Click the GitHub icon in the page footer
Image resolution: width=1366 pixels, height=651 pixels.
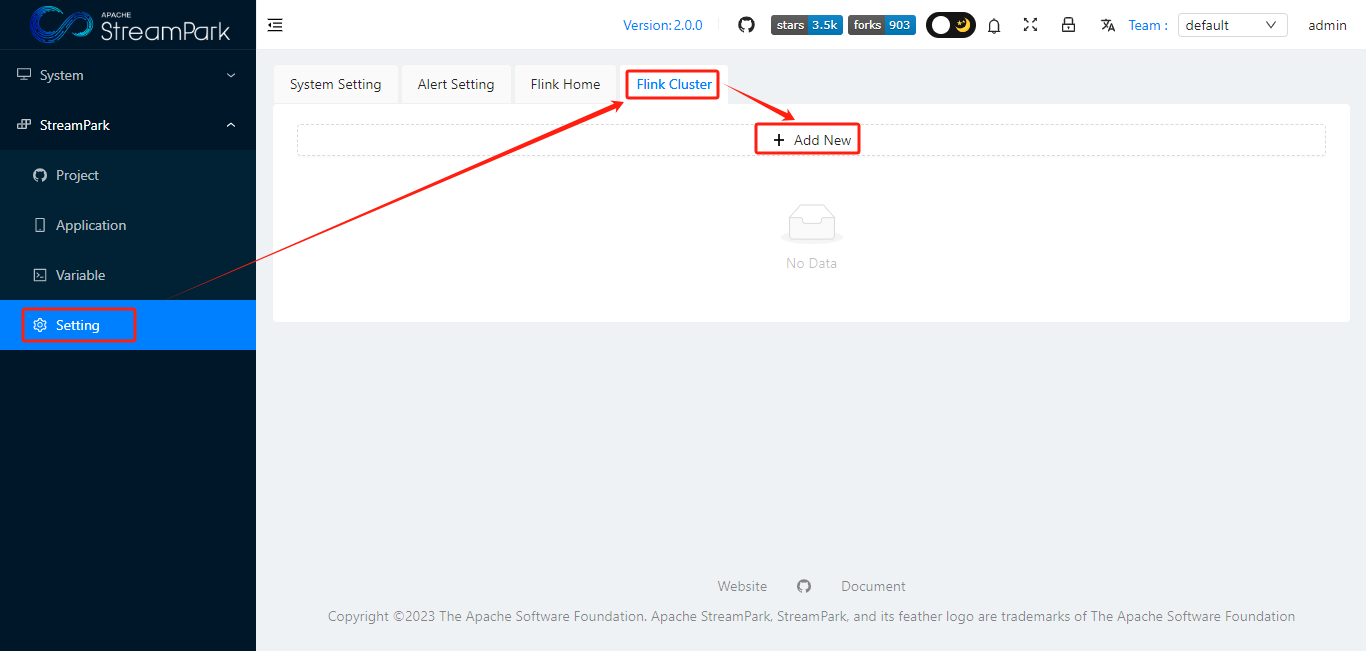coord(803,586)
